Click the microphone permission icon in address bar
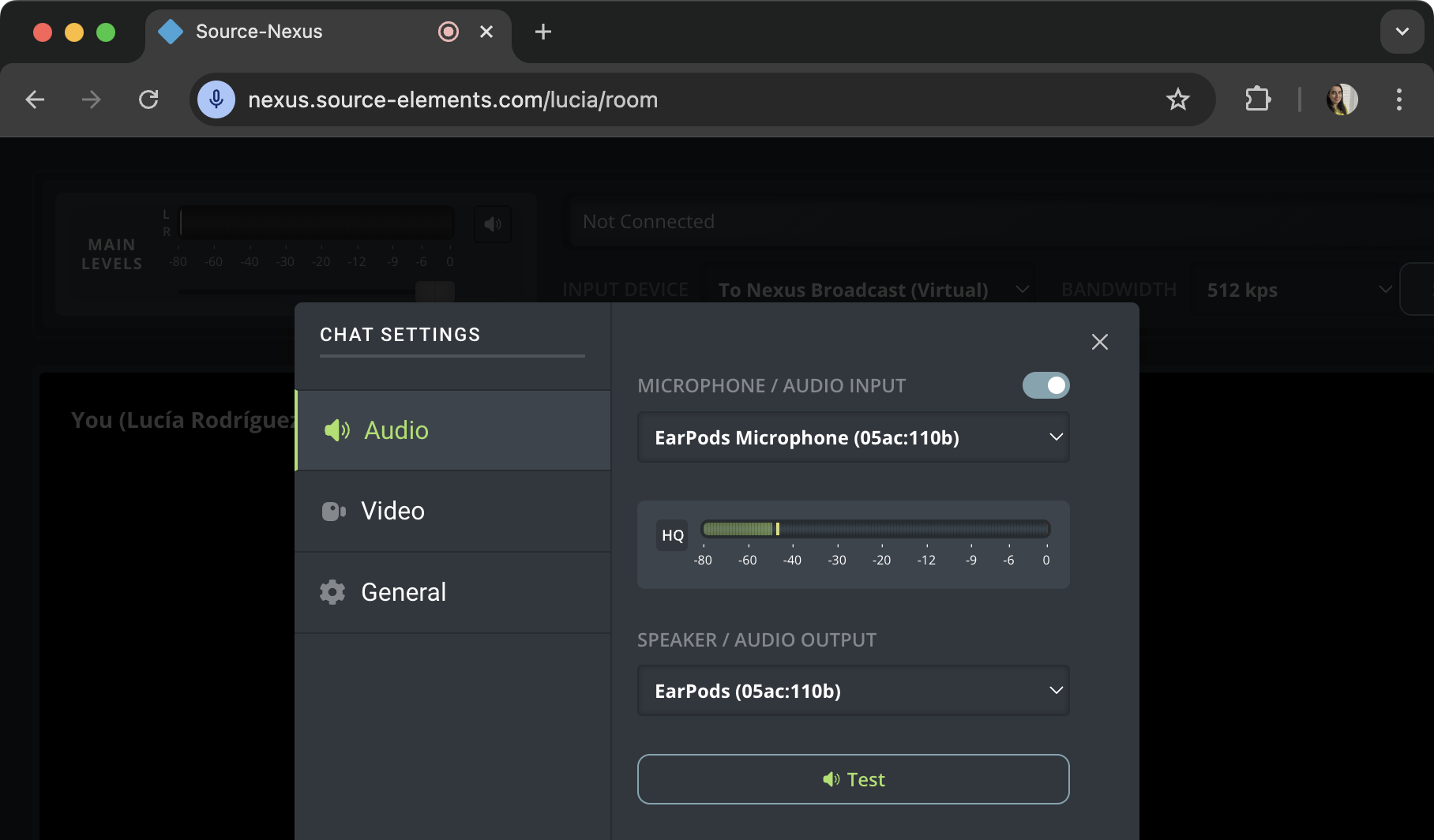 [x=216, y=99]
